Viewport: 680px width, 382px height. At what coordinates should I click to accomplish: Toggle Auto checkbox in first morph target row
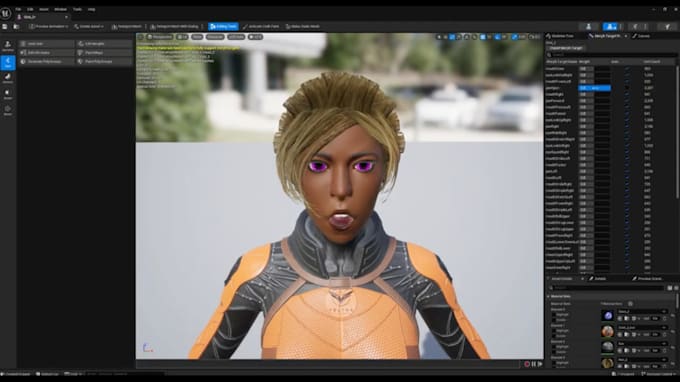(627, 69)
